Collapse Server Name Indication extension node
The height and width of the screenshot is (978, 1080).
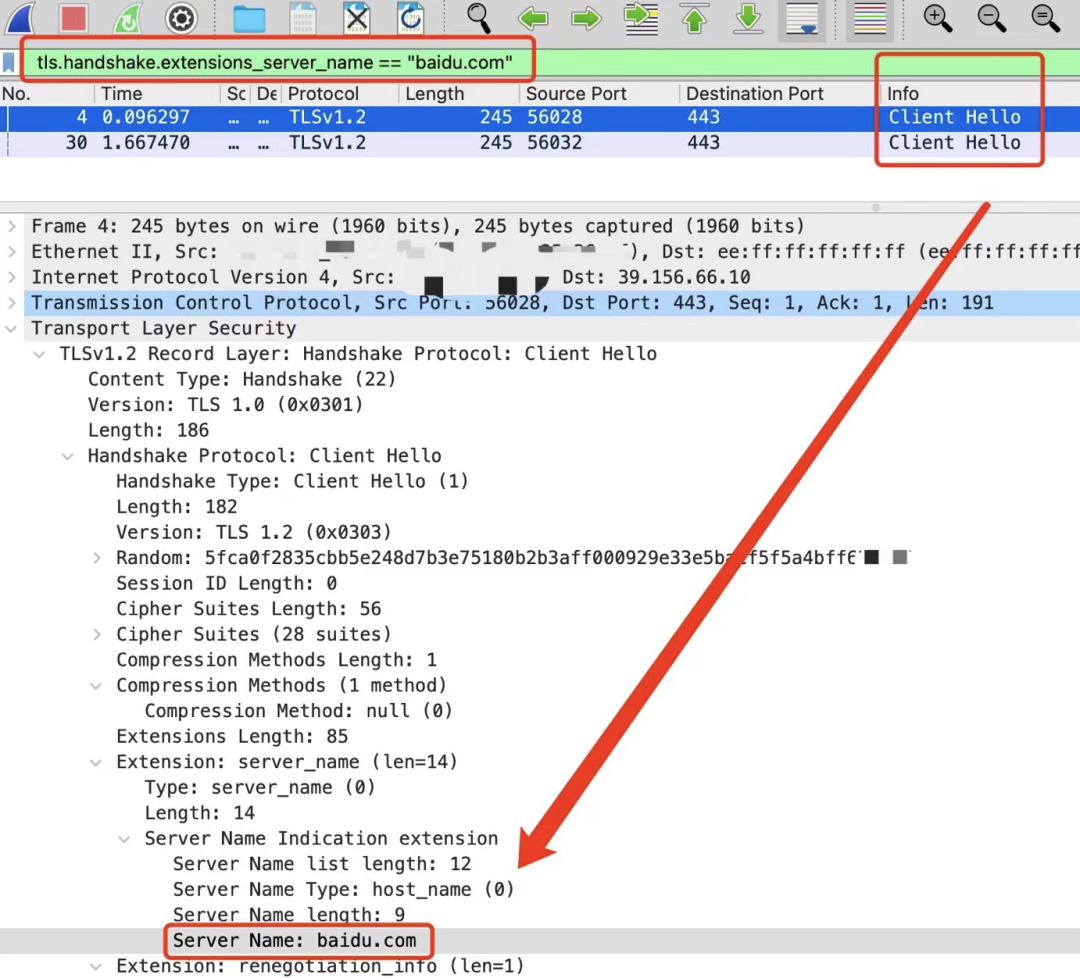[125, 838]
